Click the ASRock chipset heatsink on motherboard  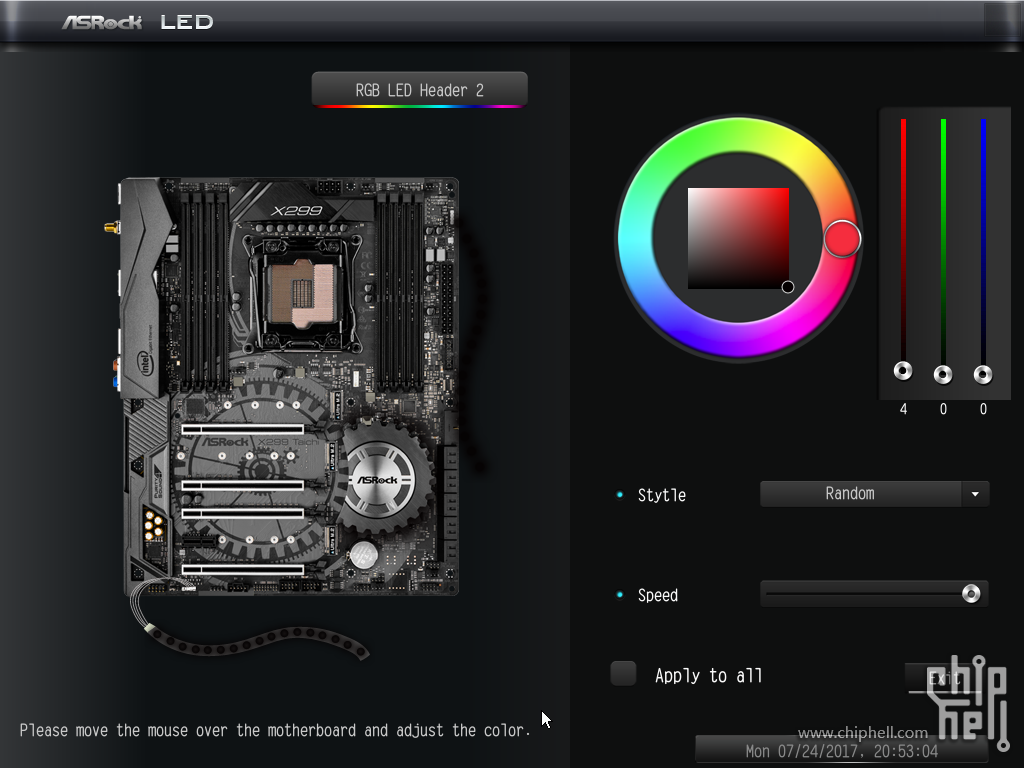point(380,479)
